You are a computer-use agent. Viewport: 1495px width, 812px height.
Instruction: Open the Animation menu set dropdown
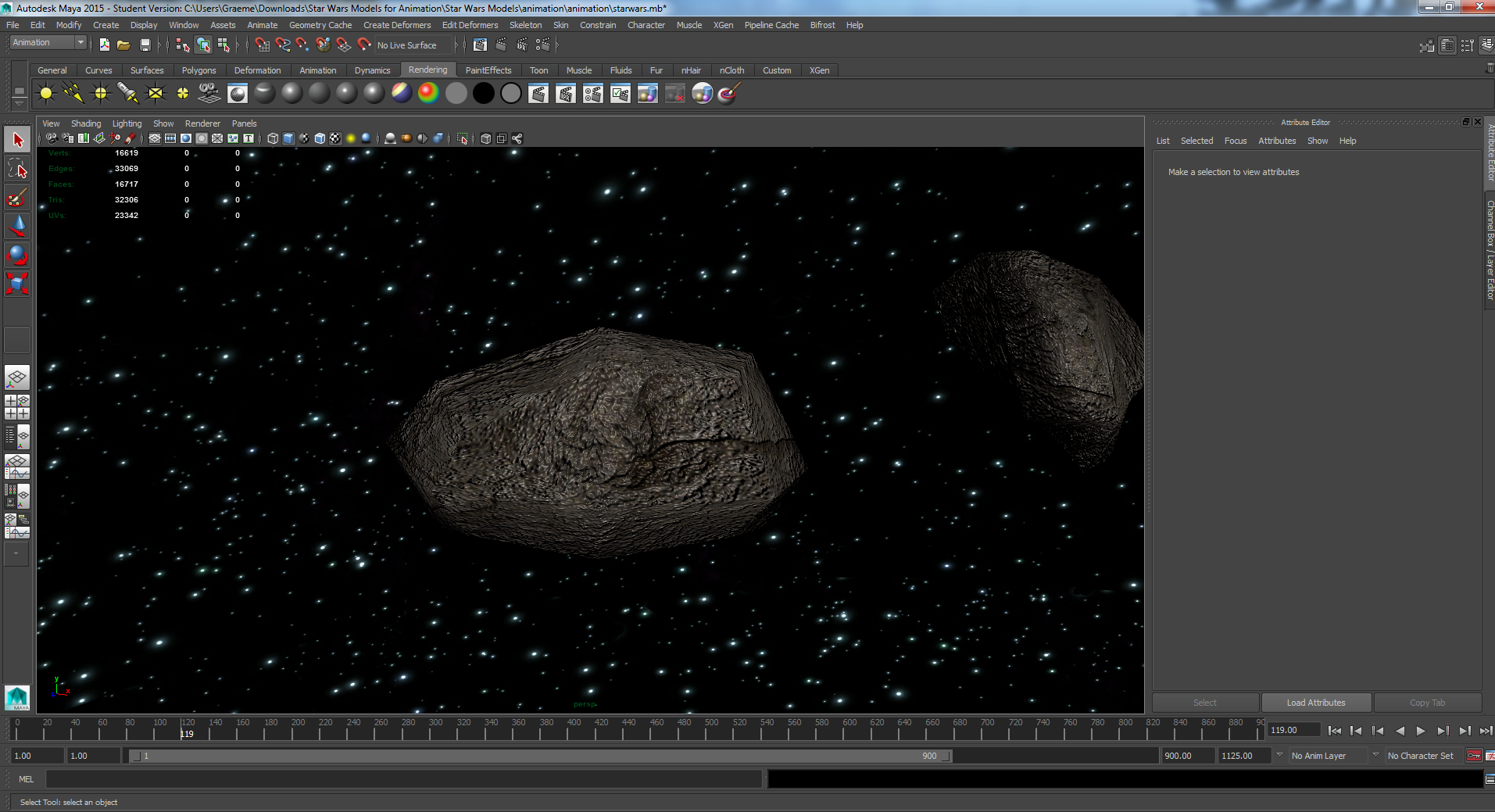click(x=48, y=43)
